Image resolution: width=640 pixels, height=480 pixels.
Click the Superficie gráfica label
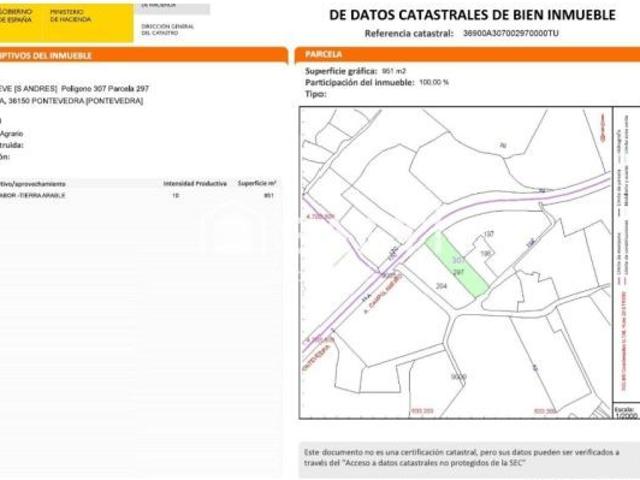341,71
